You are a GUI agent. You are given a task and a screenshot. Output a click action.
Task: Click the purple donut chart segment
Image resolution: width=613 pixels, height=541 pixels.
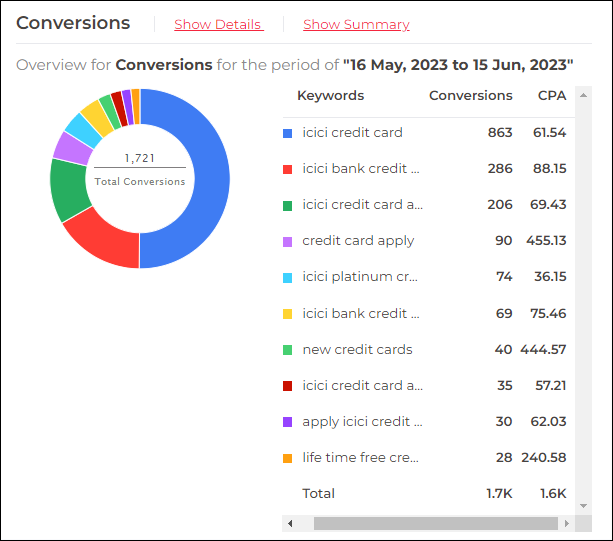tap(72, 149)
